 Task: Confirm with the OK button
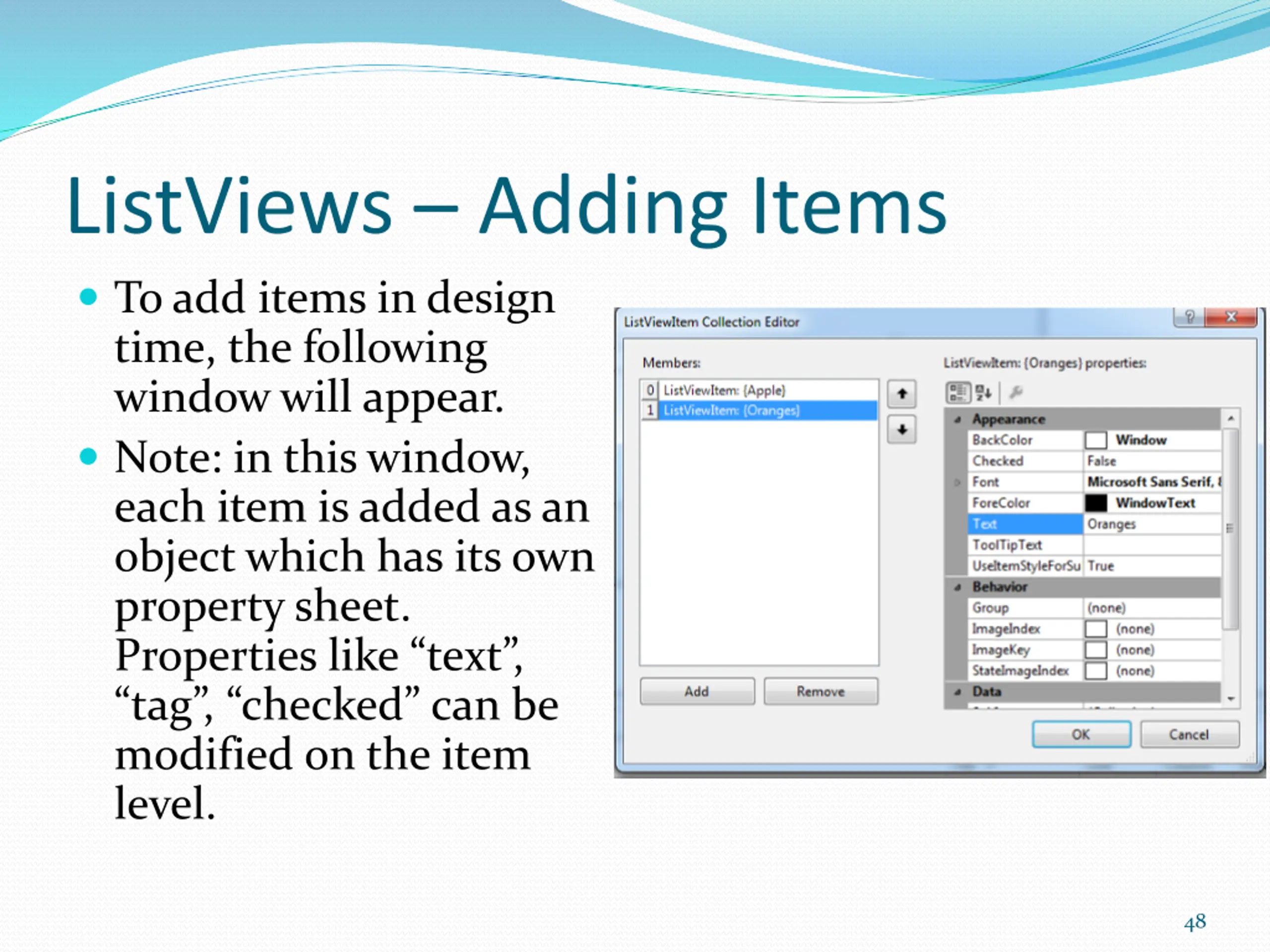(x=1081, y=734)
